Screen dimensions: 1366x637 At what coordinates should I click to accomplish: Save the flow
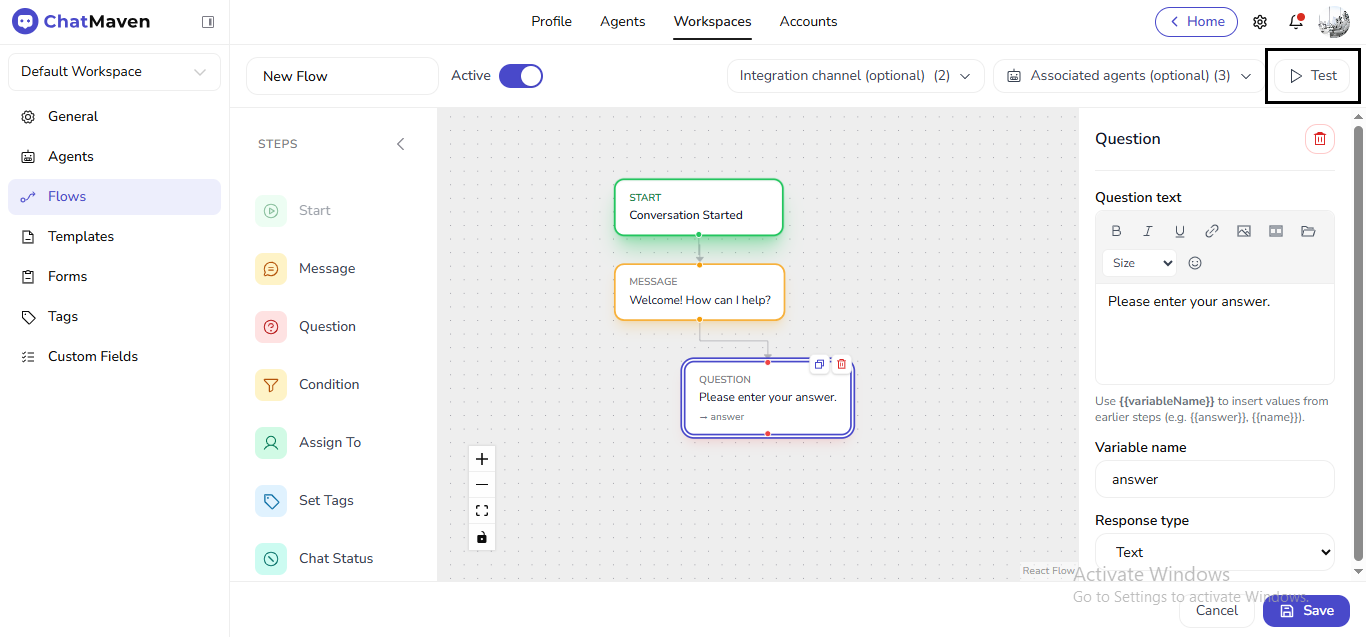click(1306, 610)
